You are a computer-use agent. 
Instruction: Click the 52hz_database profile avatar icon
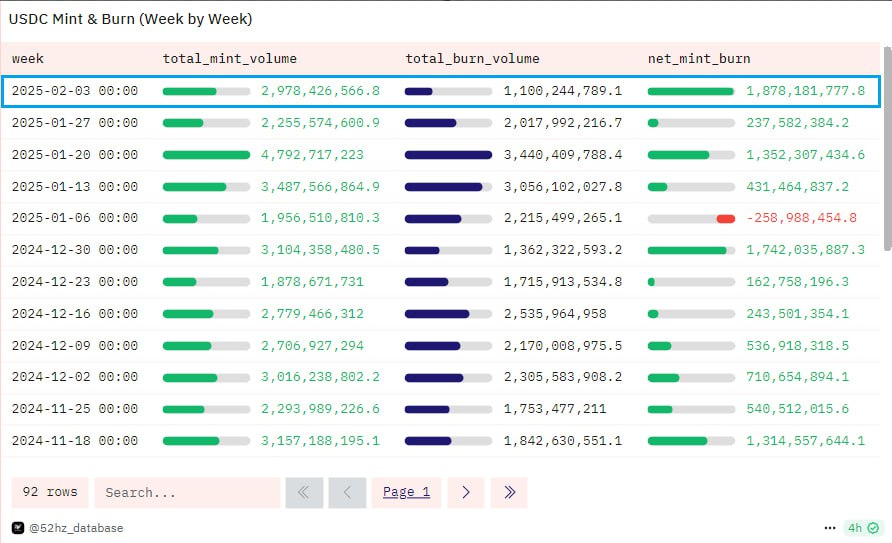(x=18, y=528)
